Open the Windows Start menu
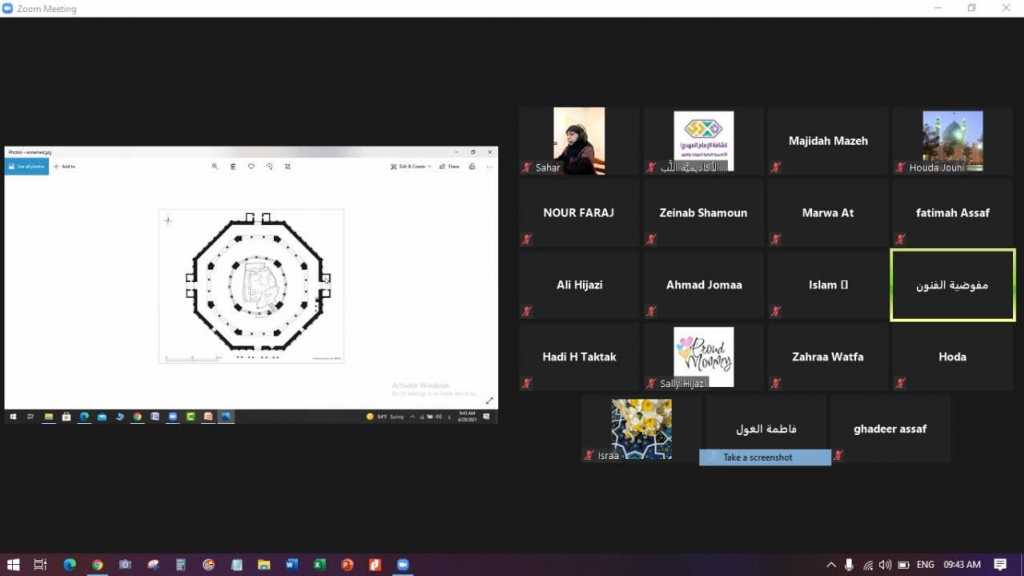1024x576 pixels. tap(13, 565)
